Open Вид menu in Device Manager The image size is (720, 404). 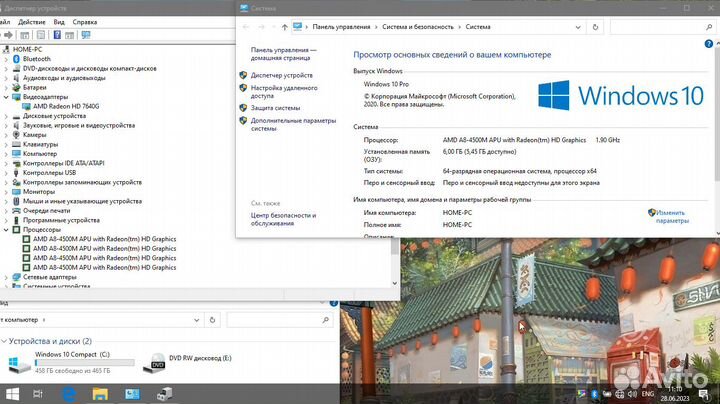click(x=59, y=22)
